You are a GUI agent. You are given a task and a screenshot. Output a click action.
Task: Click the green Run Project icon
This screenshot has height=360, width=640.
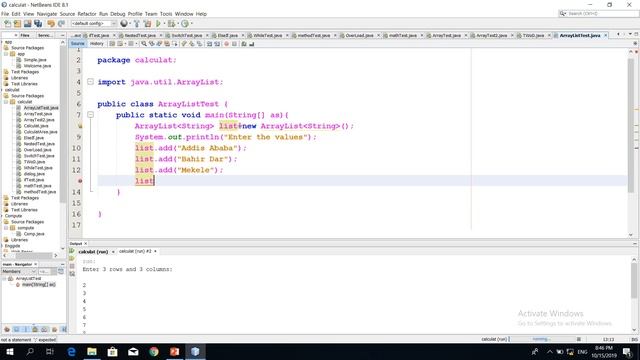[158, 24]
